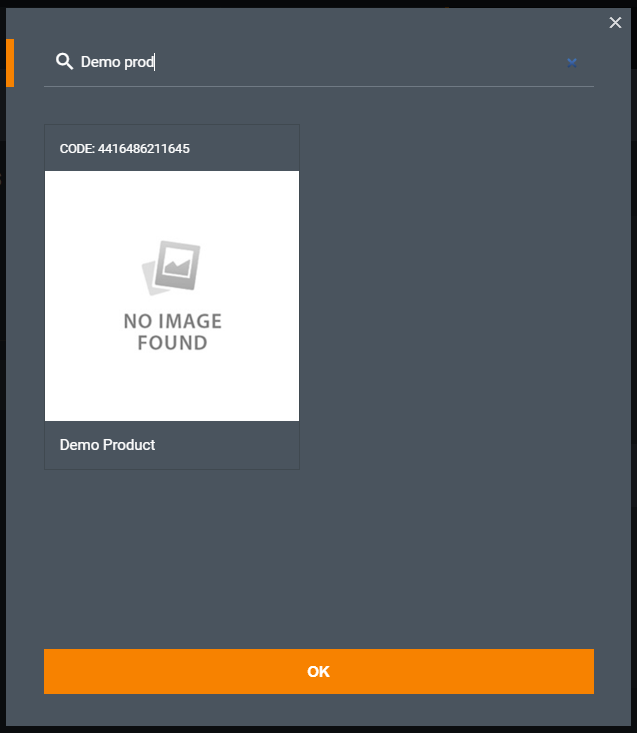Click the CODE: 4416486211645 header
The image size is (637, 733).
[172, 148]
